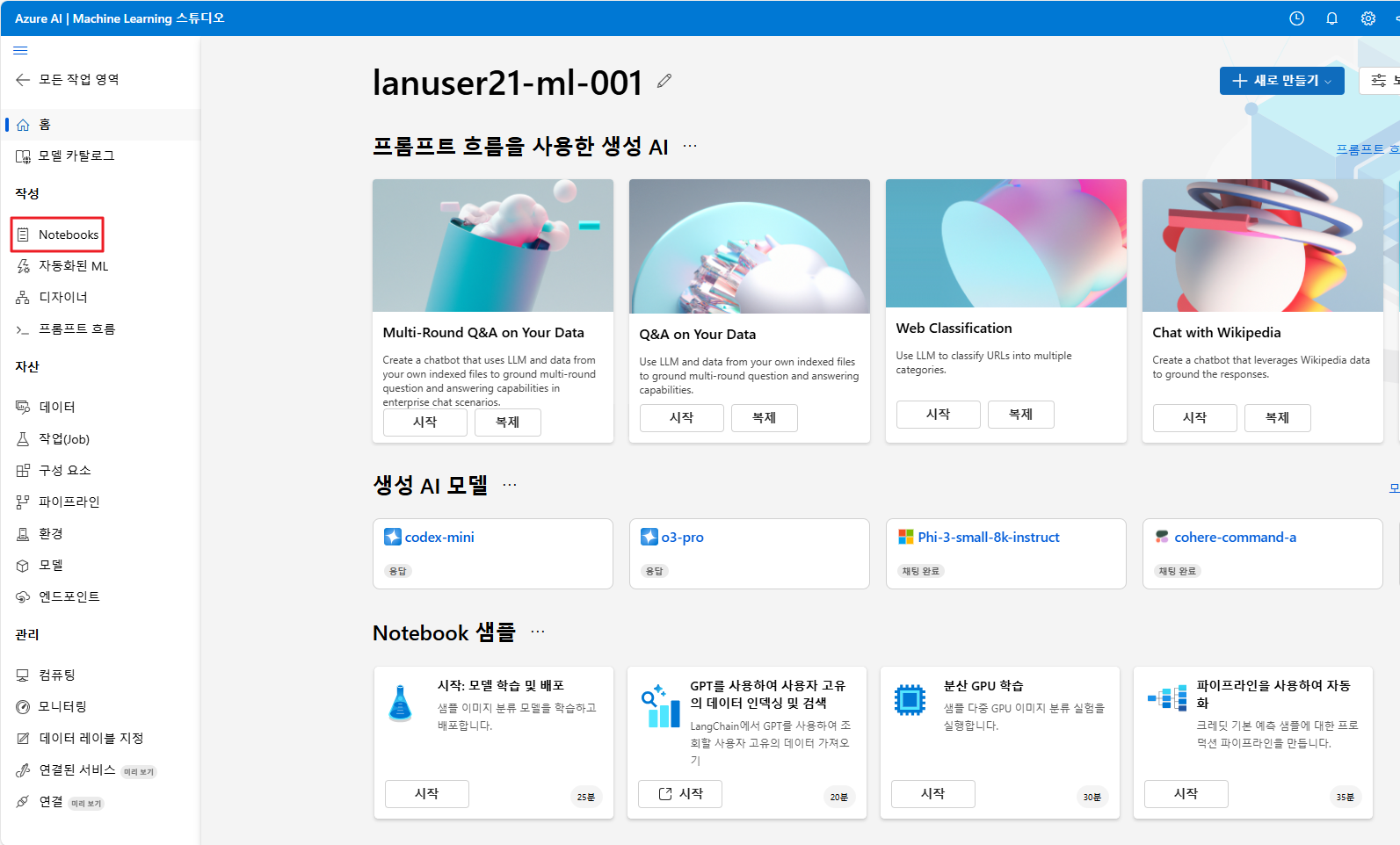Open Multi-Round Q&A card thumbnail
Viewport: 1400px width, 845px height.
coord(493,245)
